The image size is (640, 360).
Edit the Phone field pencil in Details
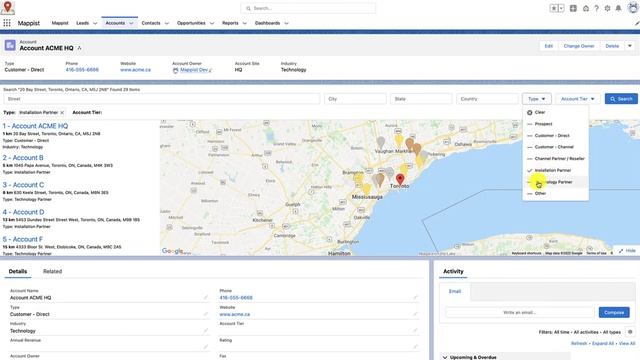point(415,298)
